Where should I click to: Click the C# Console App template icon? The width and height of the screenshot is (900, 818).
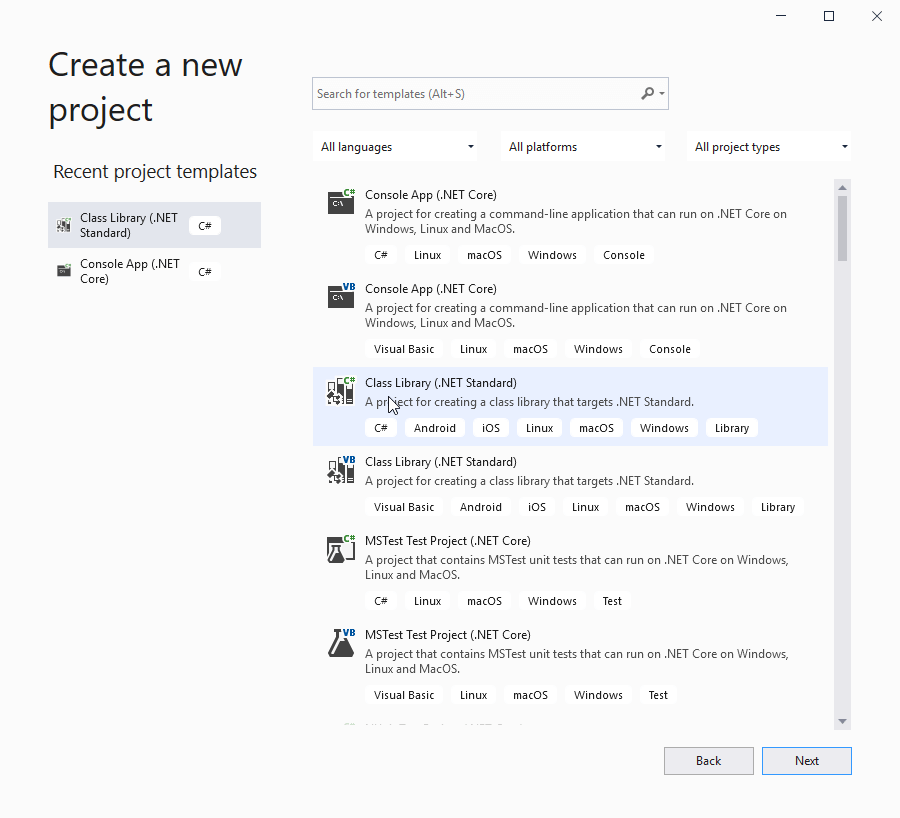[x=341, y=202]
